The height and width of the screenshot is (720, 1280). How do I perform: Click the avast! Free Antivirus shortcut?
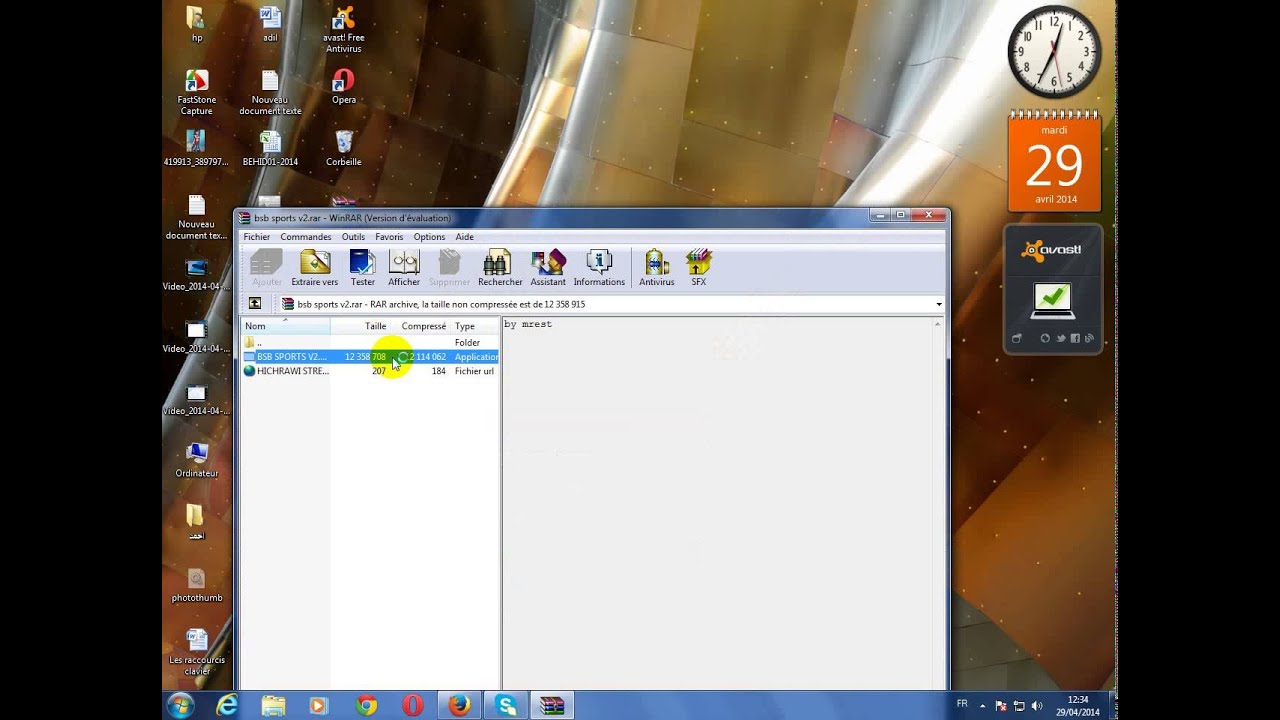[343, 30]
